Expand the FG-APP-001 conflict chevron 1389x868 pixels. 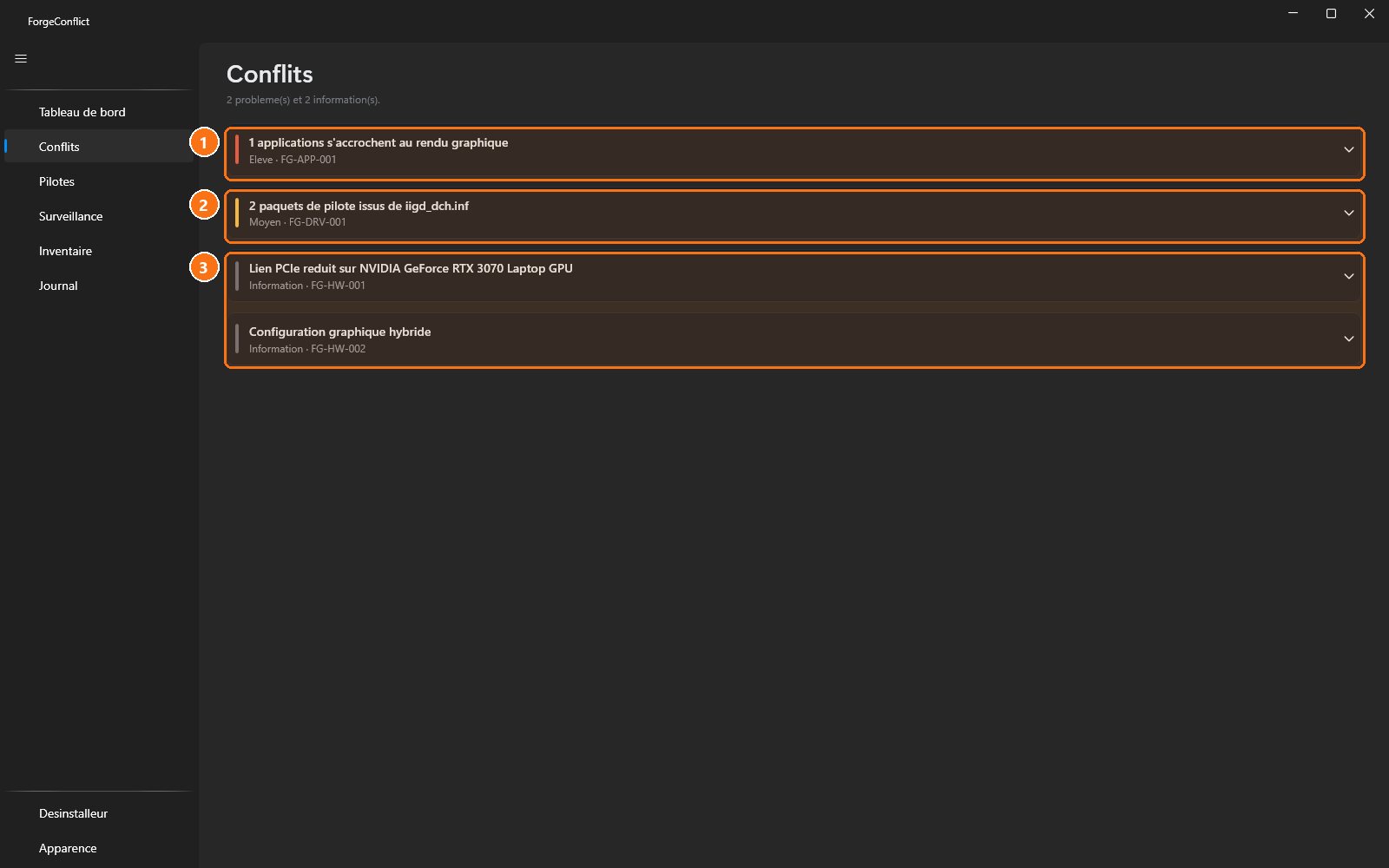(1348, 150)
